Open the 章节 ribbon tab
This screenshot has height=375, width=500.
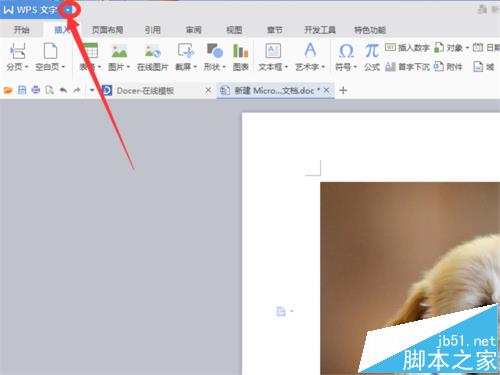coord(275,30)
